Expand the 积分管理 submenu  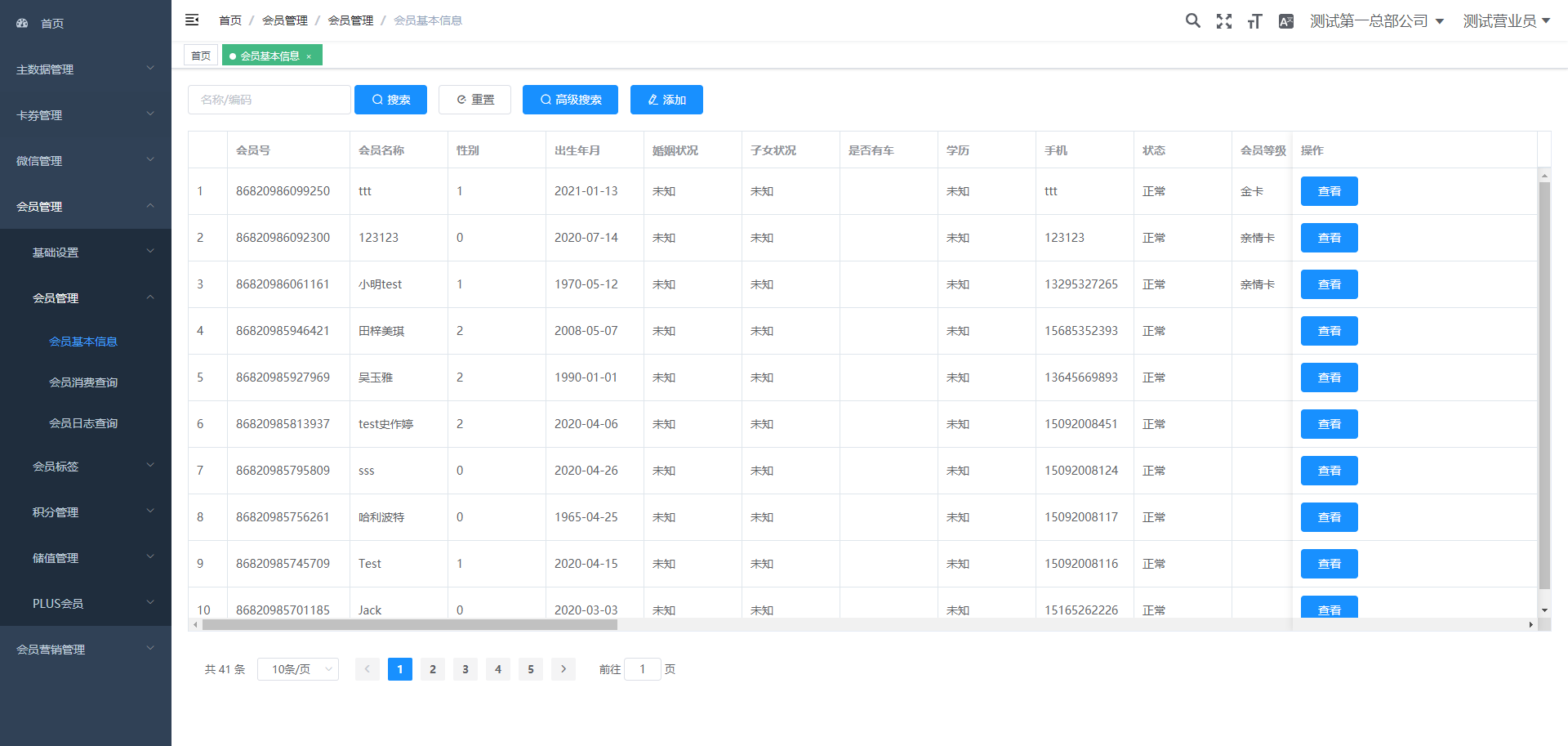pyautogui.click(x=86, y=511)
